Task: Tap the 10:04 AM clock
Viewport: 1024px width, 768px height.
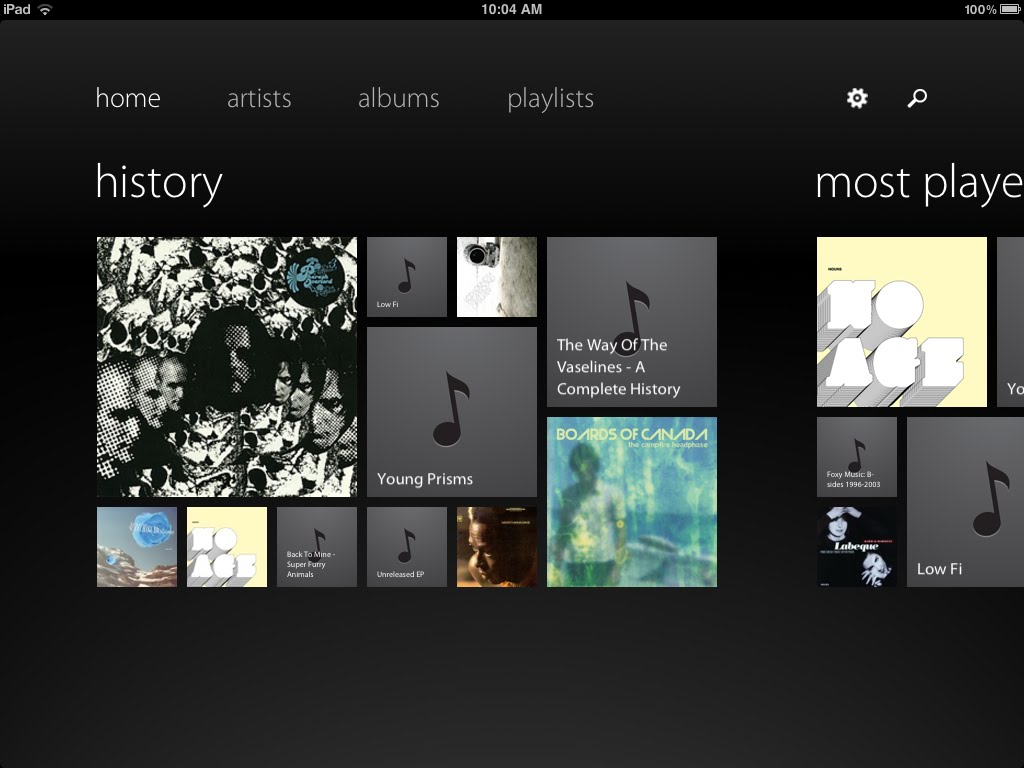Action: [511, 9]
